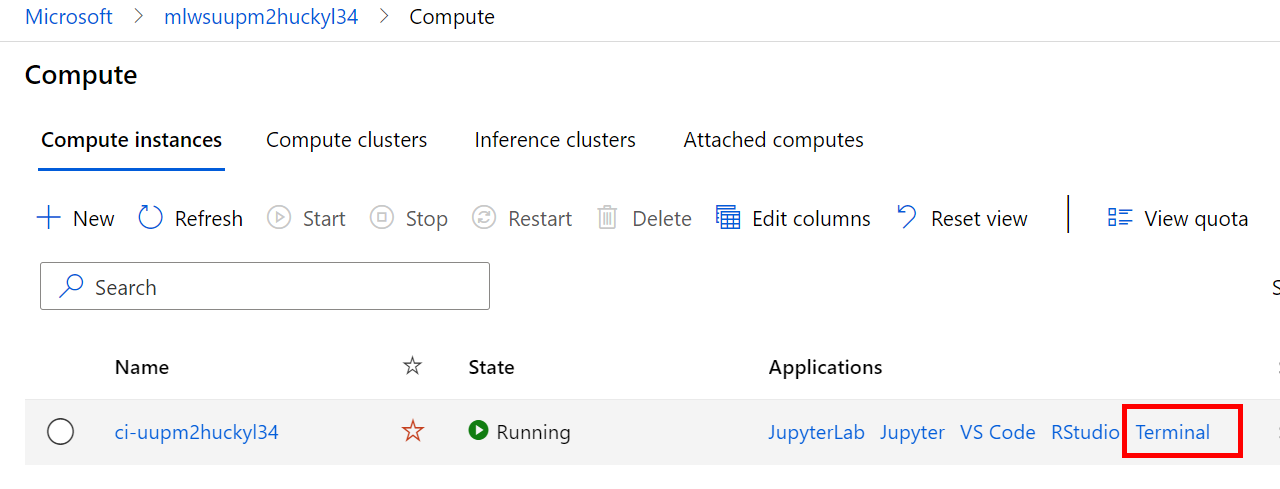
Task: Click the Reset view button label
Action: click(x=979, y=218)
